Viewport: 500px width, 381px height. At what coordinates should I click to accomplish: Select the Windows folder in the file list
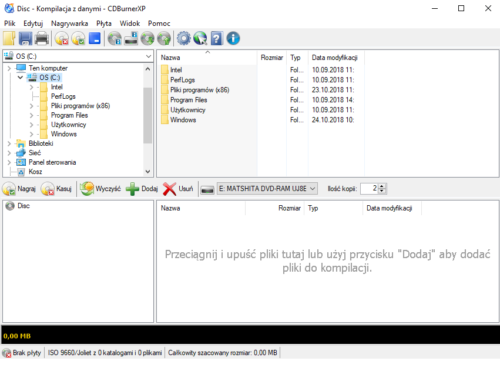pos(183,120)
